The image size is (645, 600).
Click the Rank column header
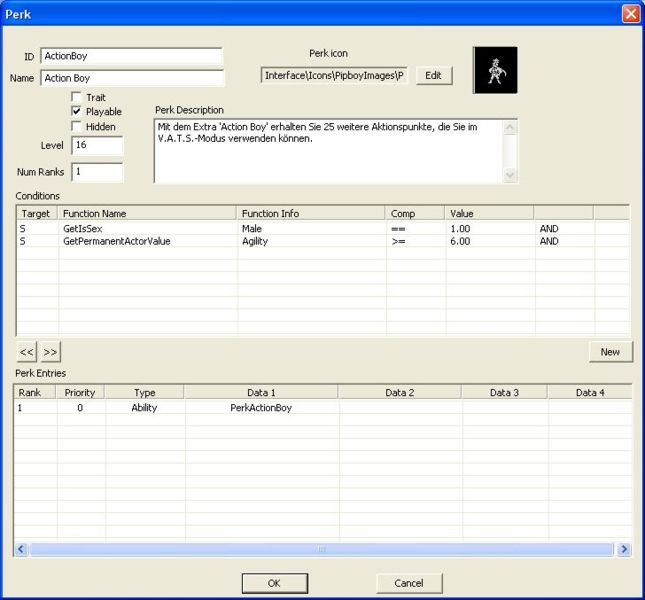click(35, 393)
